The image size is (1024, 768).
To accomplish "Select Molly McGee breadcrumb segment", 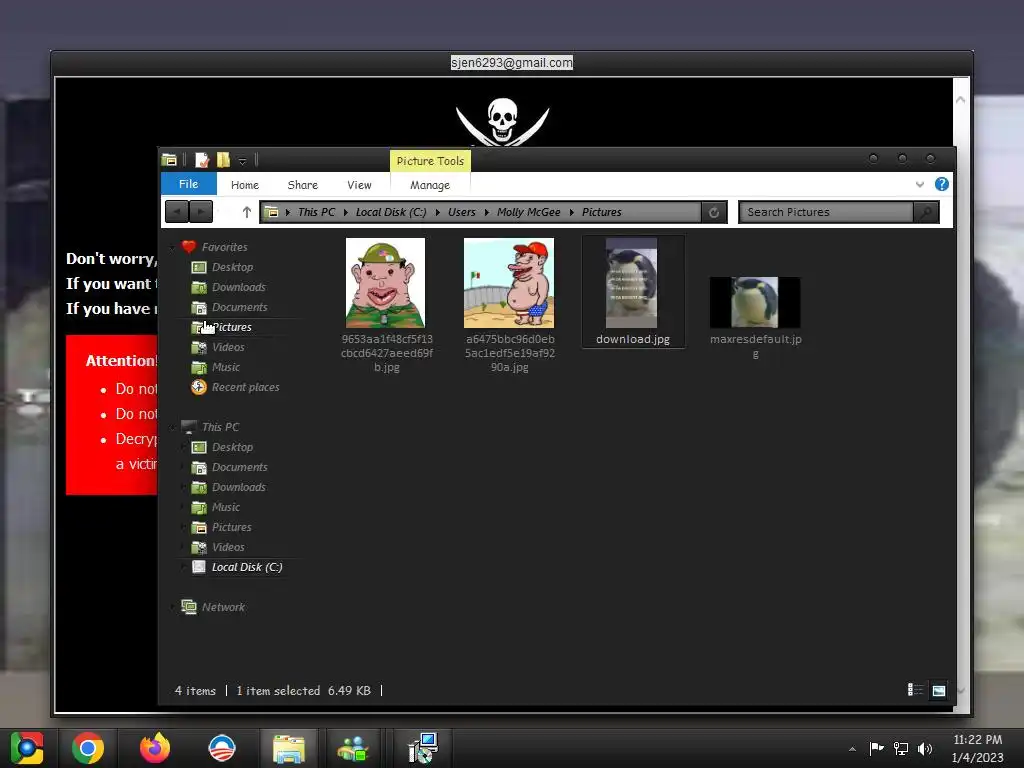I will click(528, 212).
